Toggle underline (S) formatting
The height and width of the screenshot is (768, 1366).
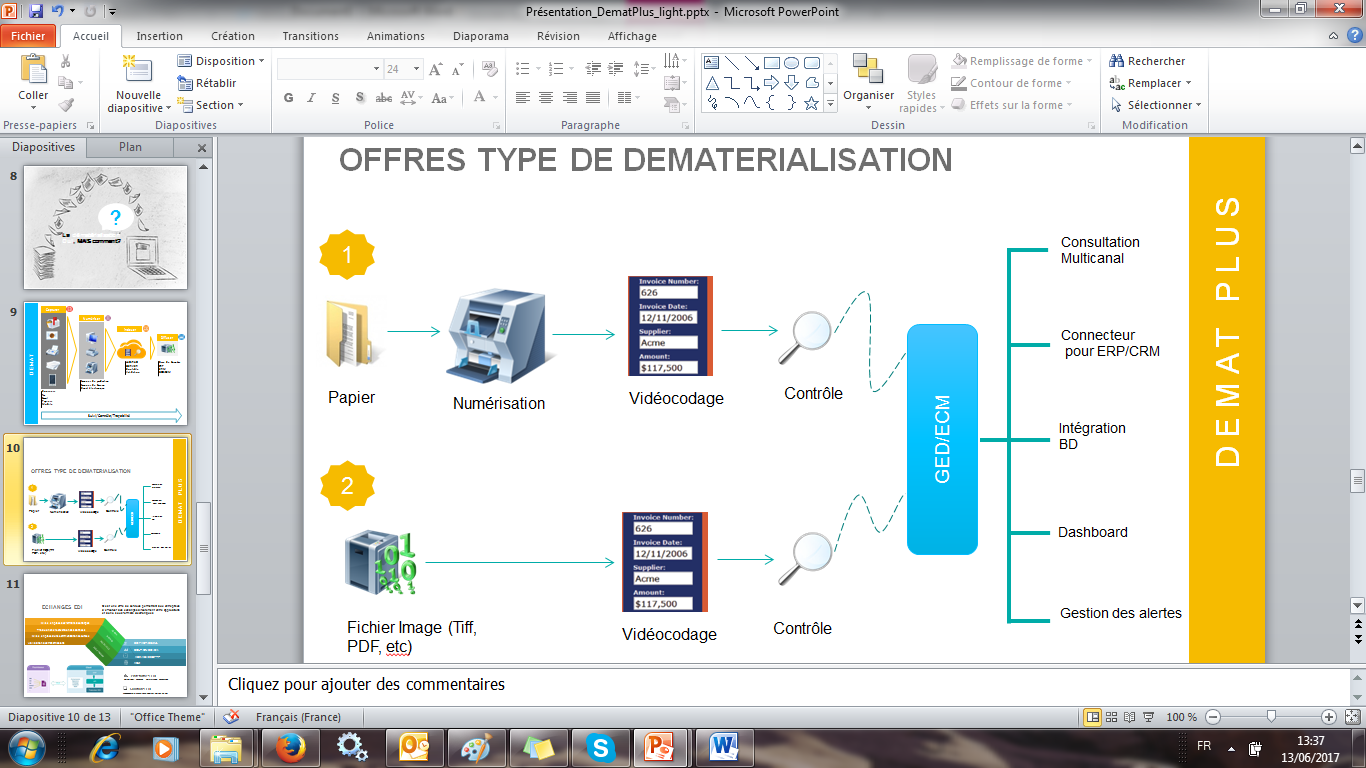coord(335,98)
